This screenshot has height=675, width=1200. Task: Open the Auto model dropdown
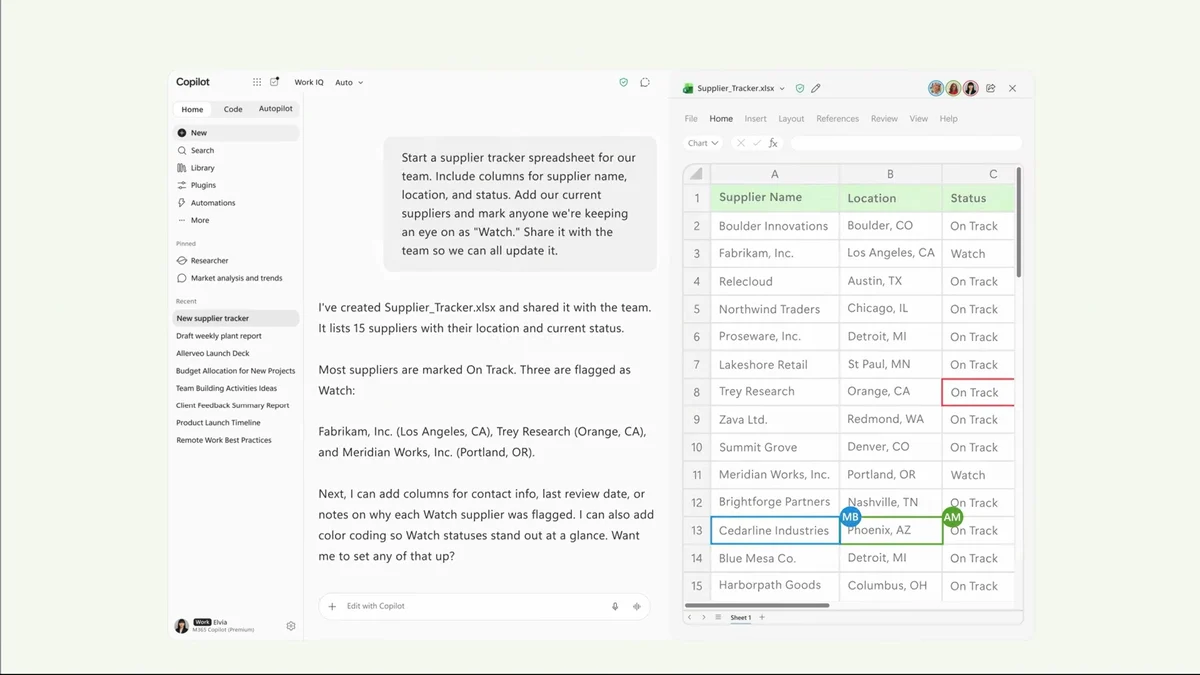[x=349, y=83]
